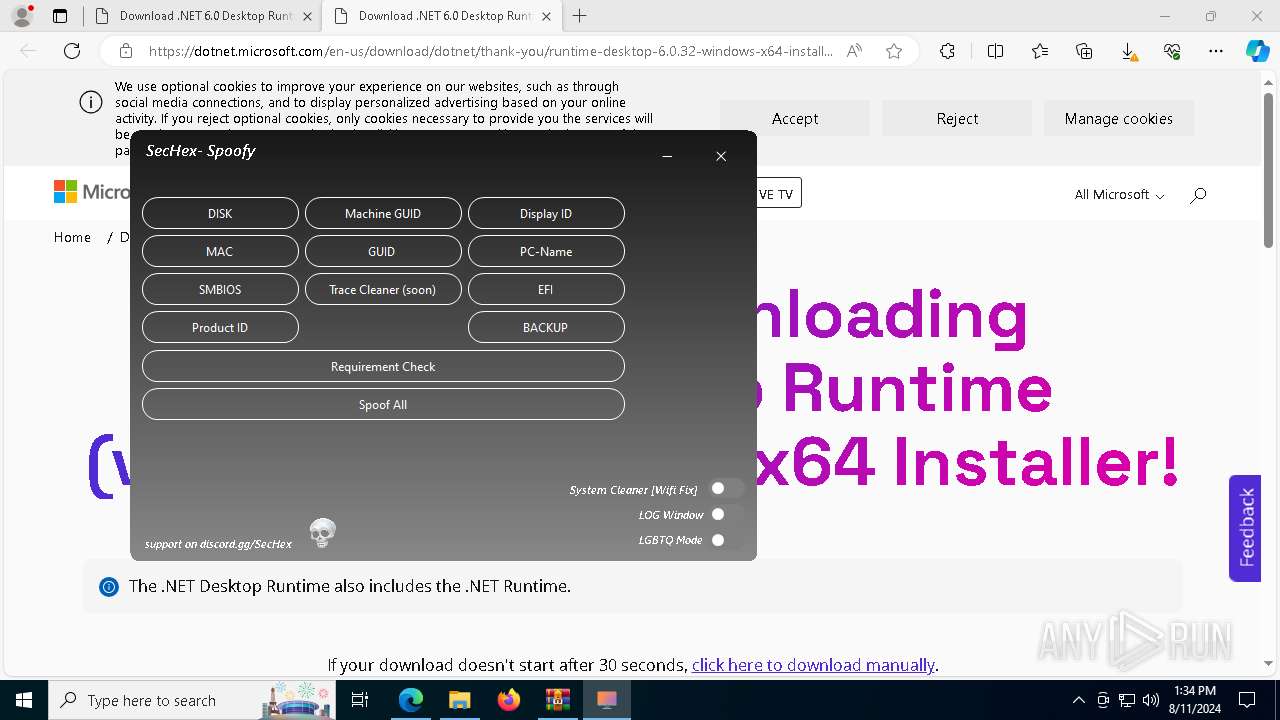Click the address bar URL
Screen dimensions: 1280x720
pyautogui.click(x=490, y=51)
